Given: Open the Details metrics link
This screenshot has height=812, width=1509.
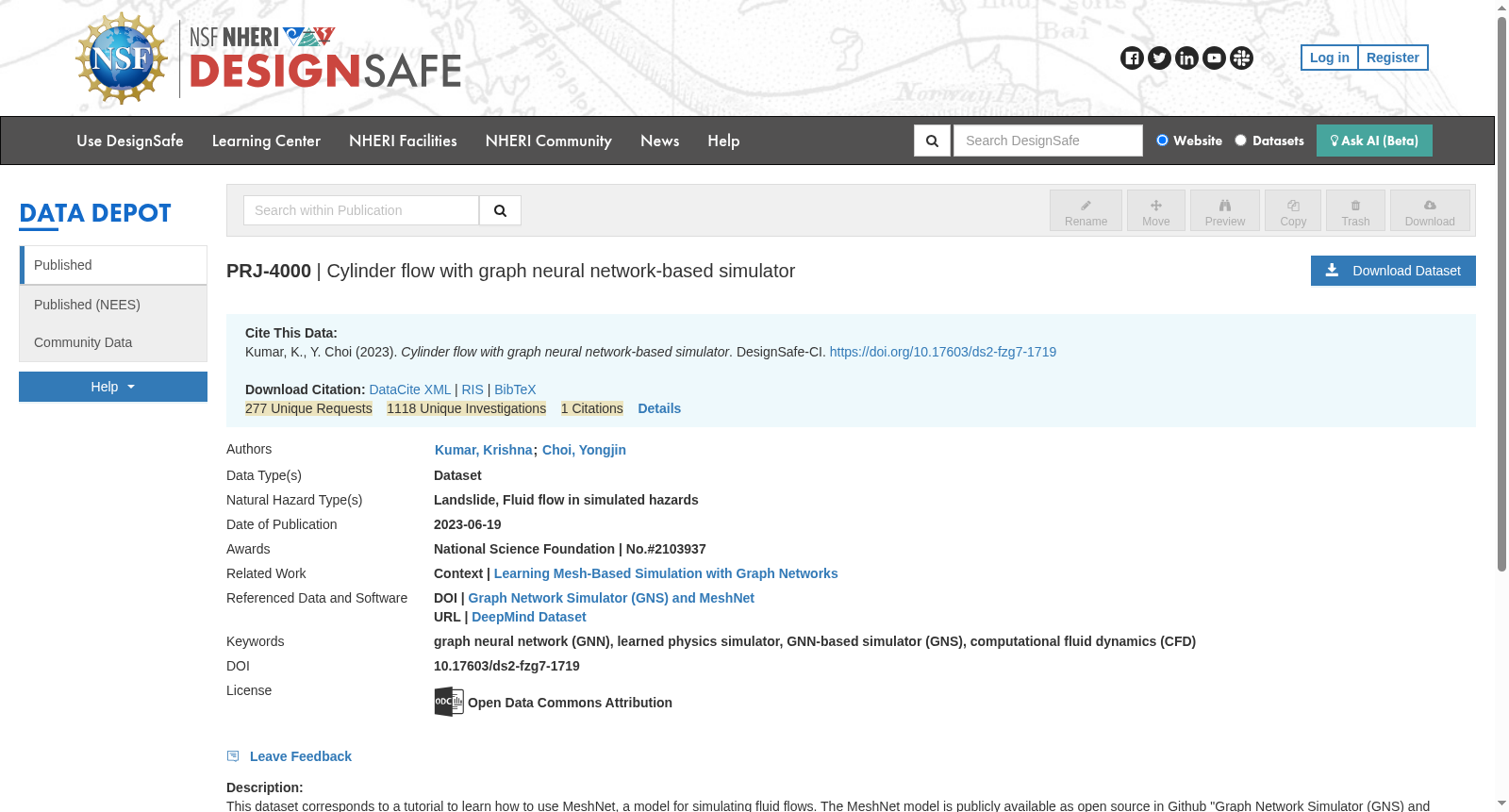Looking at the screenshot, I should click(x=659, y=408).
